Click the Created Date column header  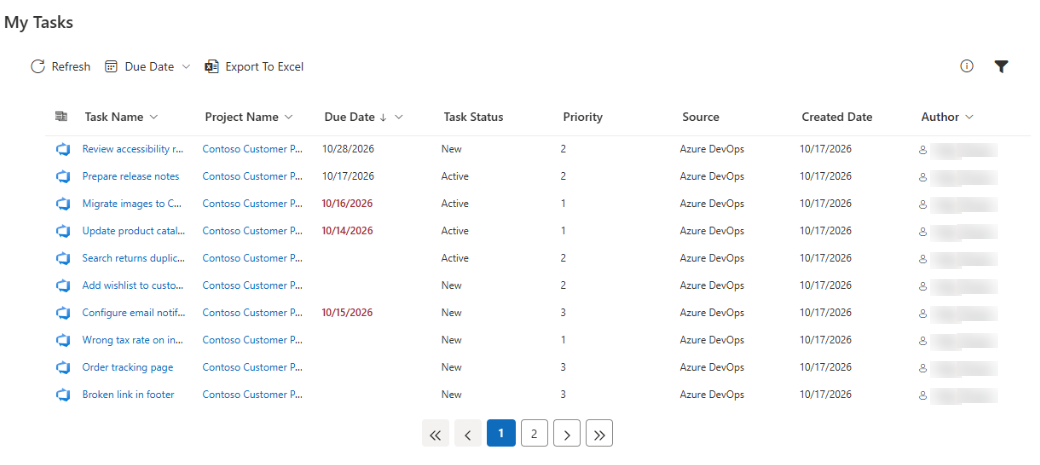836,117
